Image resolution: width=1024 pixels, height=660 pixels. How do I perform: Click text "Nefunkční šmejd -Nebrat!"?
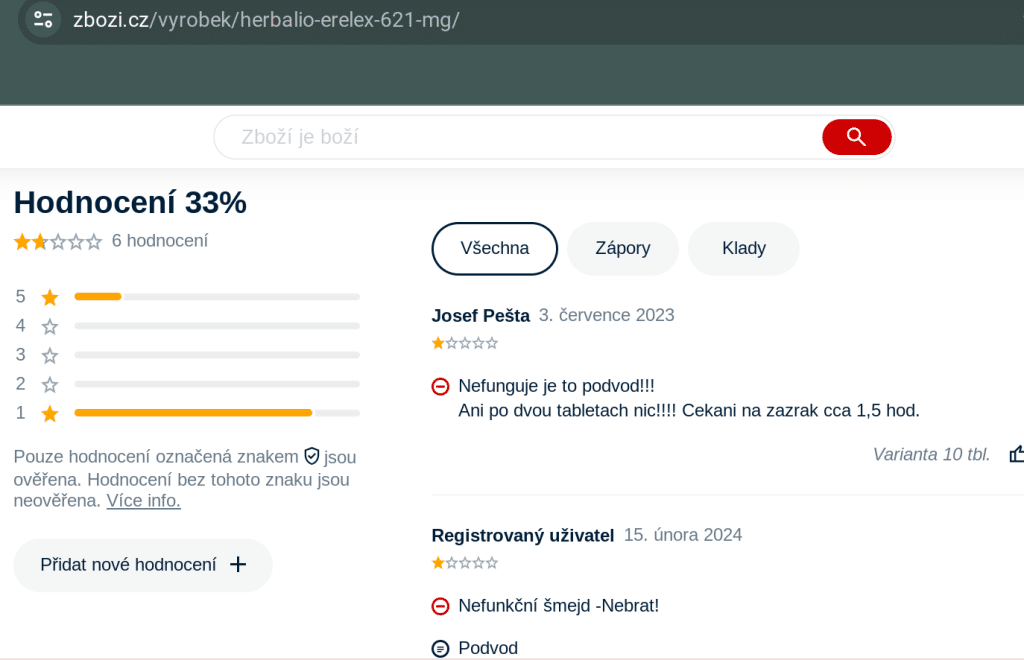pos(558,606)
